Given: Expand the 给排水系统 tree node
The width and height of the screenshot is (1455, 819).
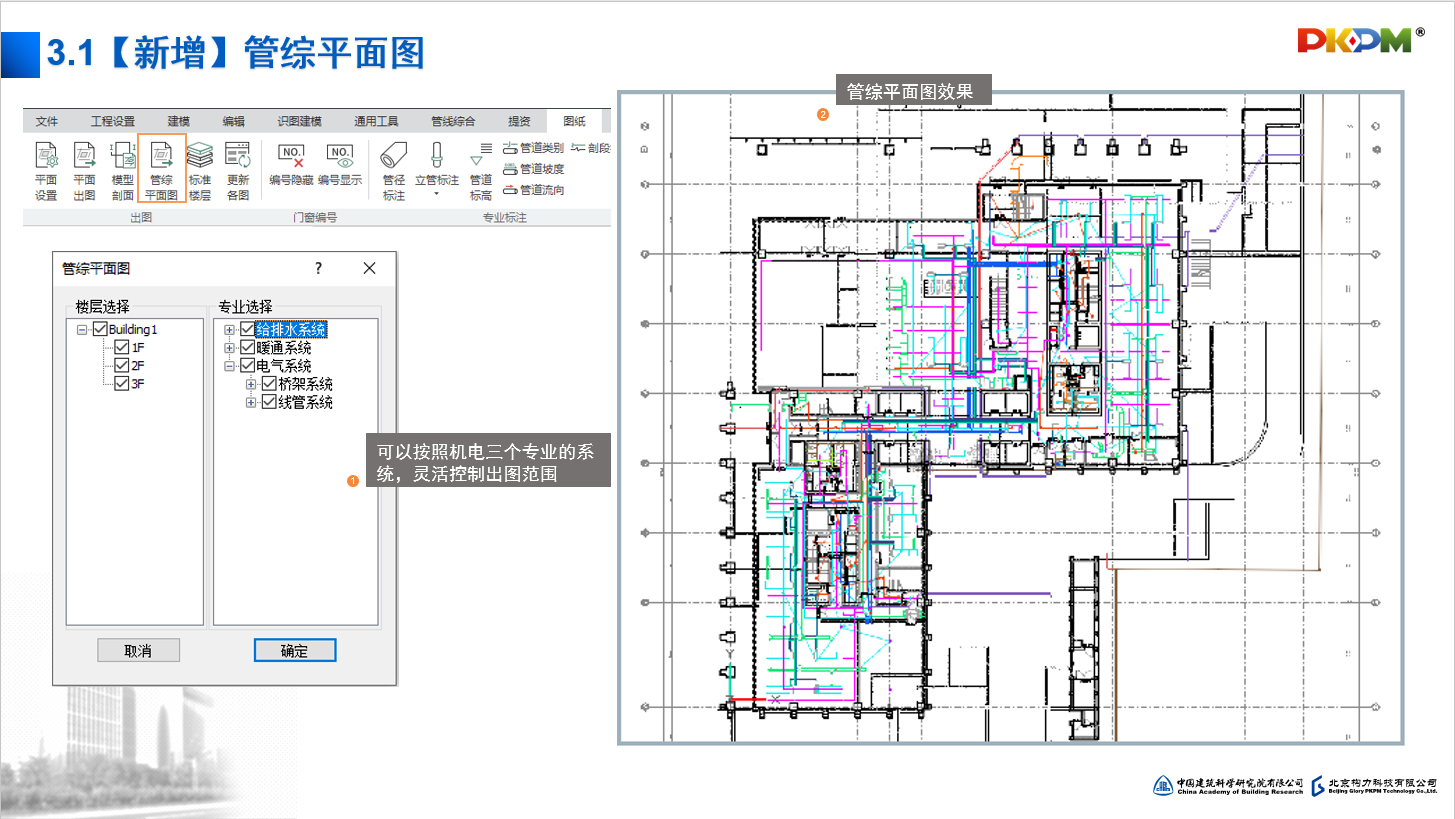Looking at the screenshot, I should point(230,330).
